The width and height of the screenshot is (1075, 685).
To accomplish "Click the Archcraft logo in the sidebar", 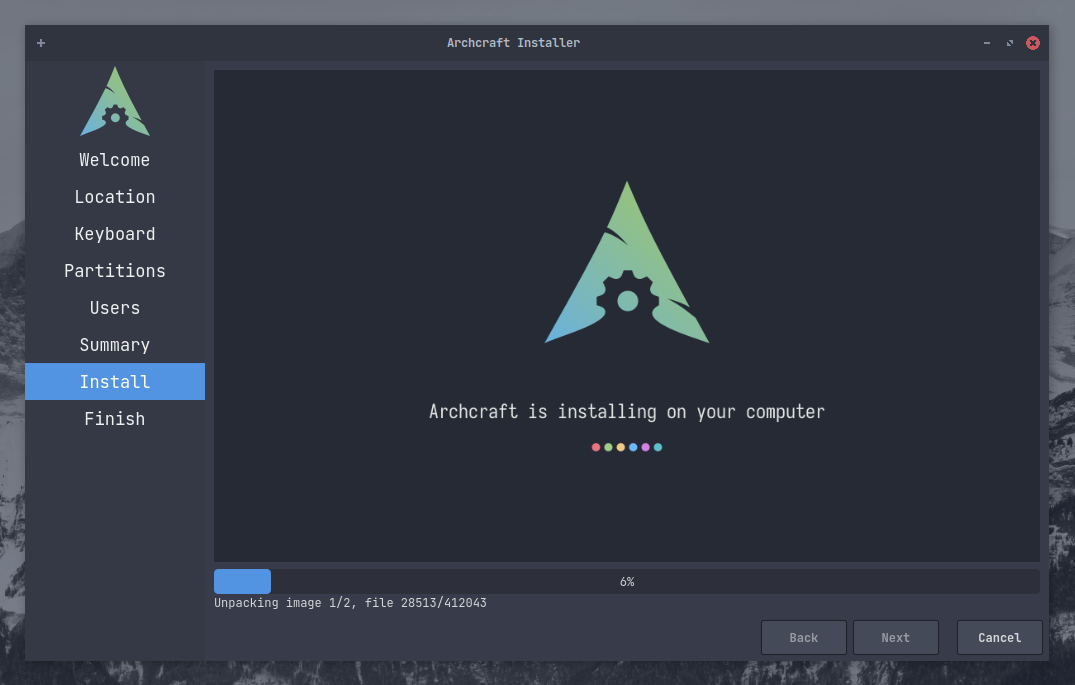I will tap(115, 101).
